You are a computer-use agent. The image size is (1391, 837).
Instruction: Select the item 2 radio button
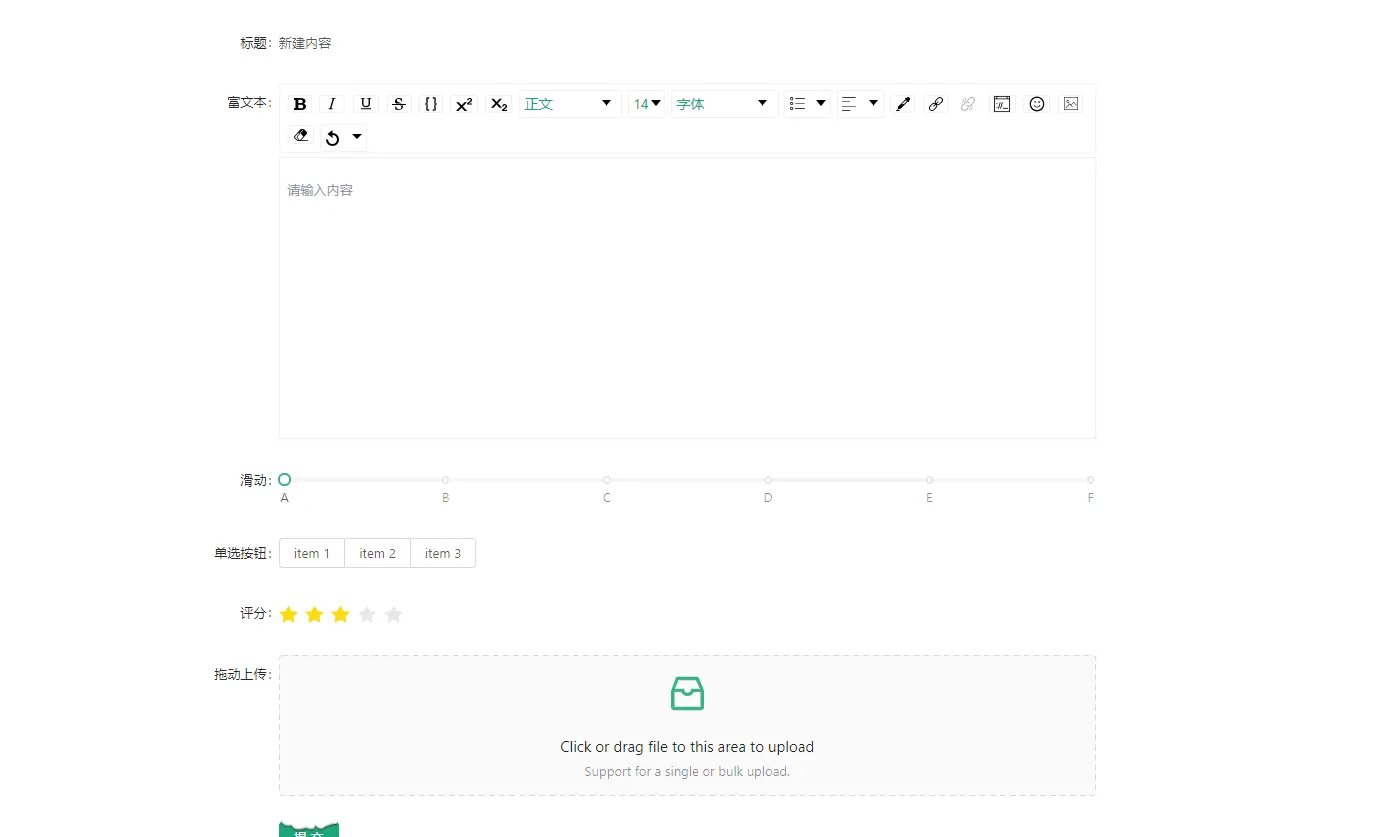click(x=378, y=553)
